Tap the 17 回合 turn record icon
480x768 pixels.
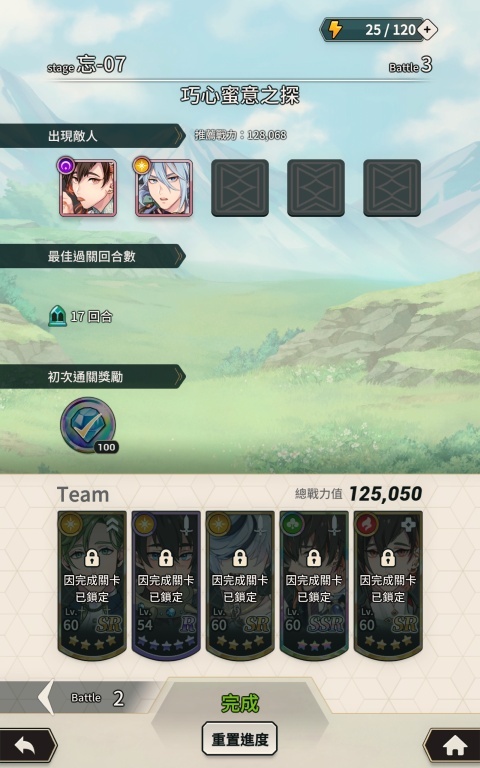coord(57,316)
